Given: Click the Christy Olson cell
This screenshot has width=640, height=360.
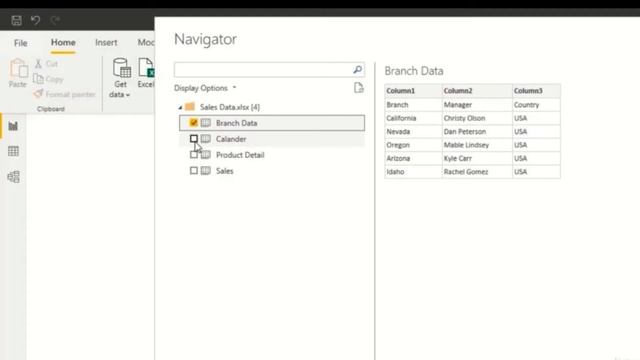Looking at the screenshot, I should (x=477, y=118).
